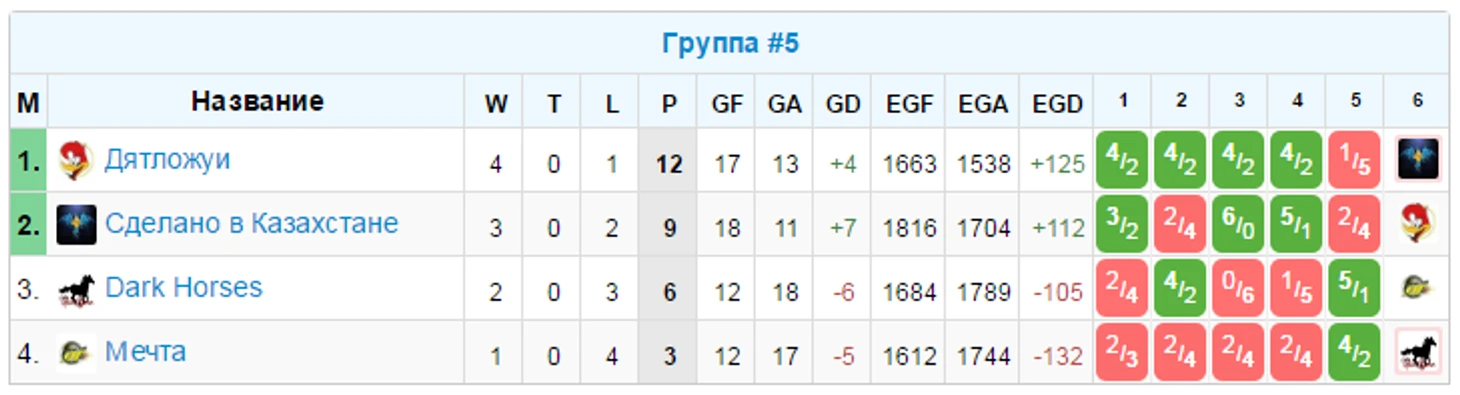Viewport: 1460px width, 395px height.
Task: Click the Мечта team logo
Action: click(76, 353)
